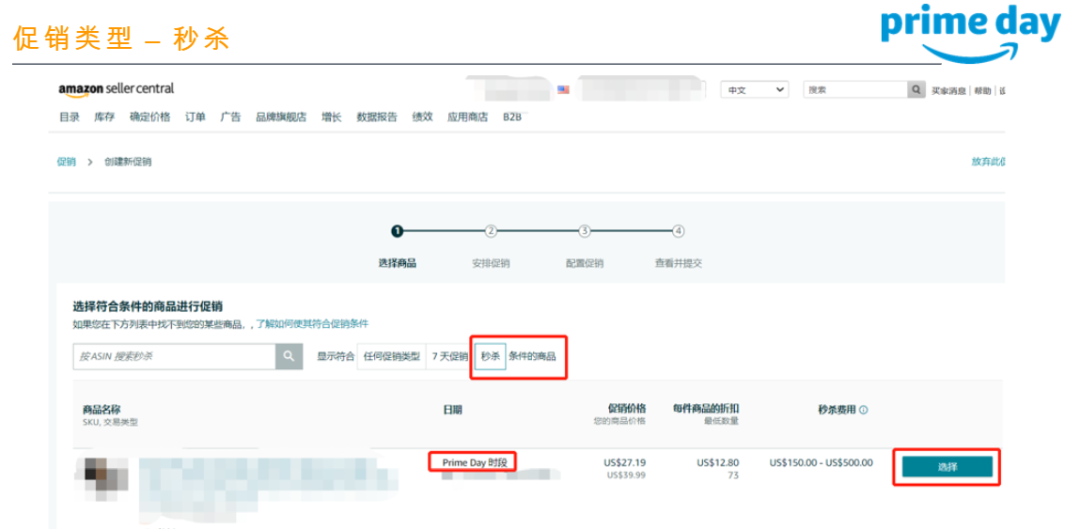
Task: Click the minimum quantity 73 value
Action: click(733, 475)
